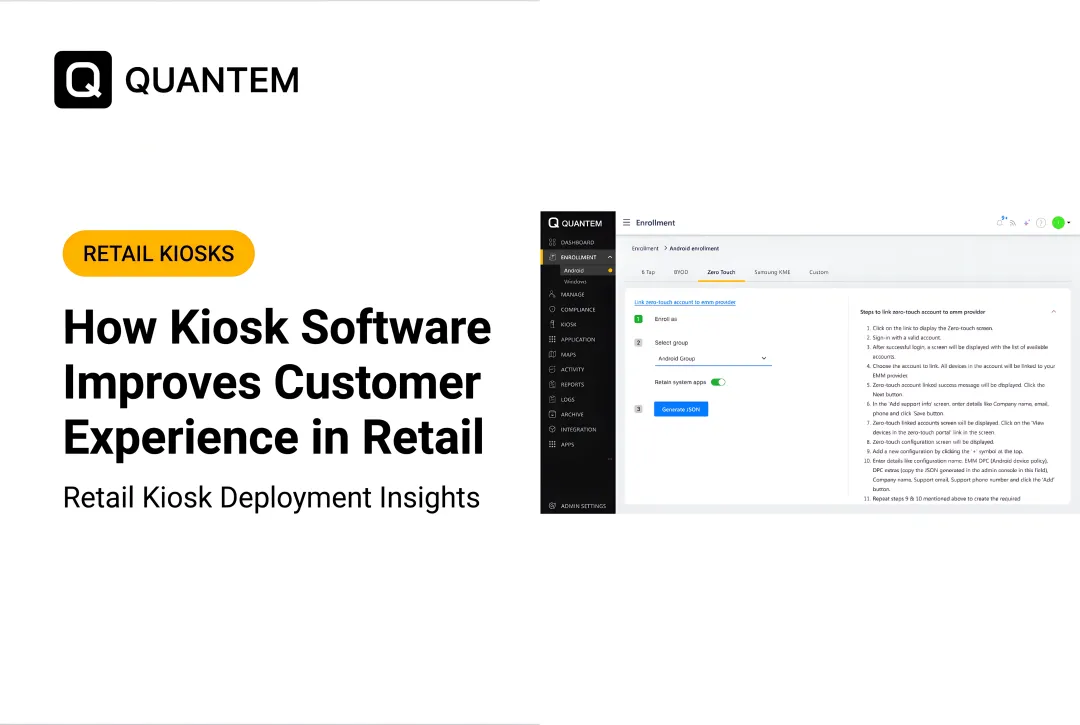The image size is (1080, 725).
Task: Click the green user avatar
Action: (1059, 222)
